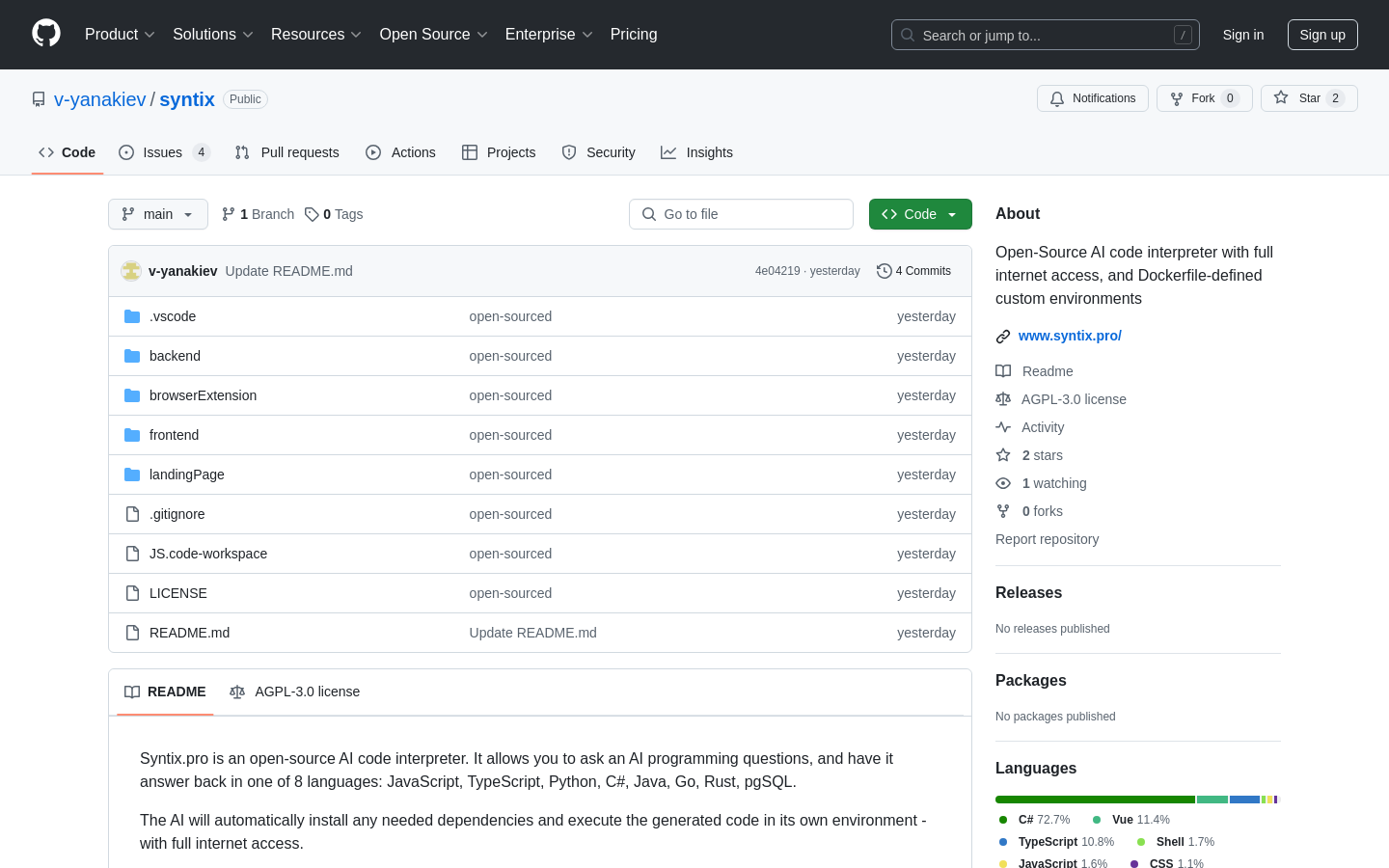Go to the Pricing page
This screenshot has height=868, width=1389.
click(634, 35)
